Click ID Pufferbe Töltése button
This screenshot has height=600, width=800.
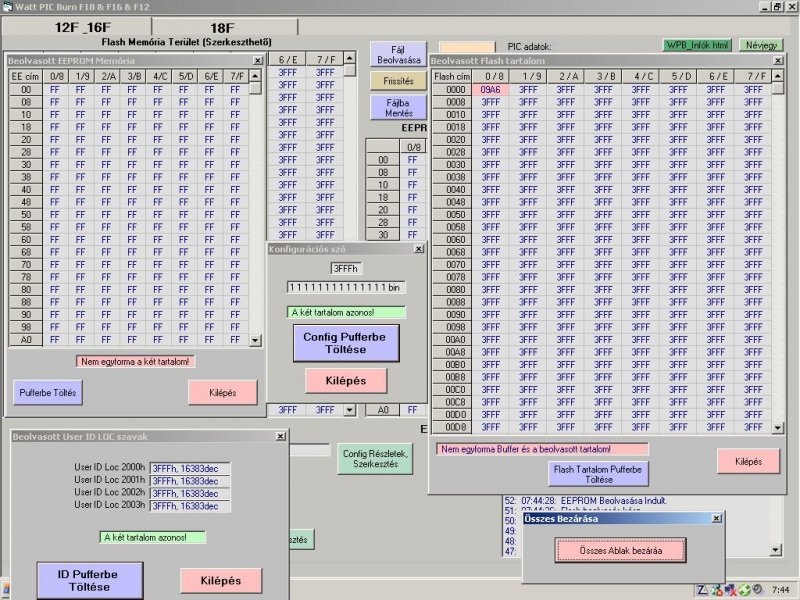[x=89, y=581]
